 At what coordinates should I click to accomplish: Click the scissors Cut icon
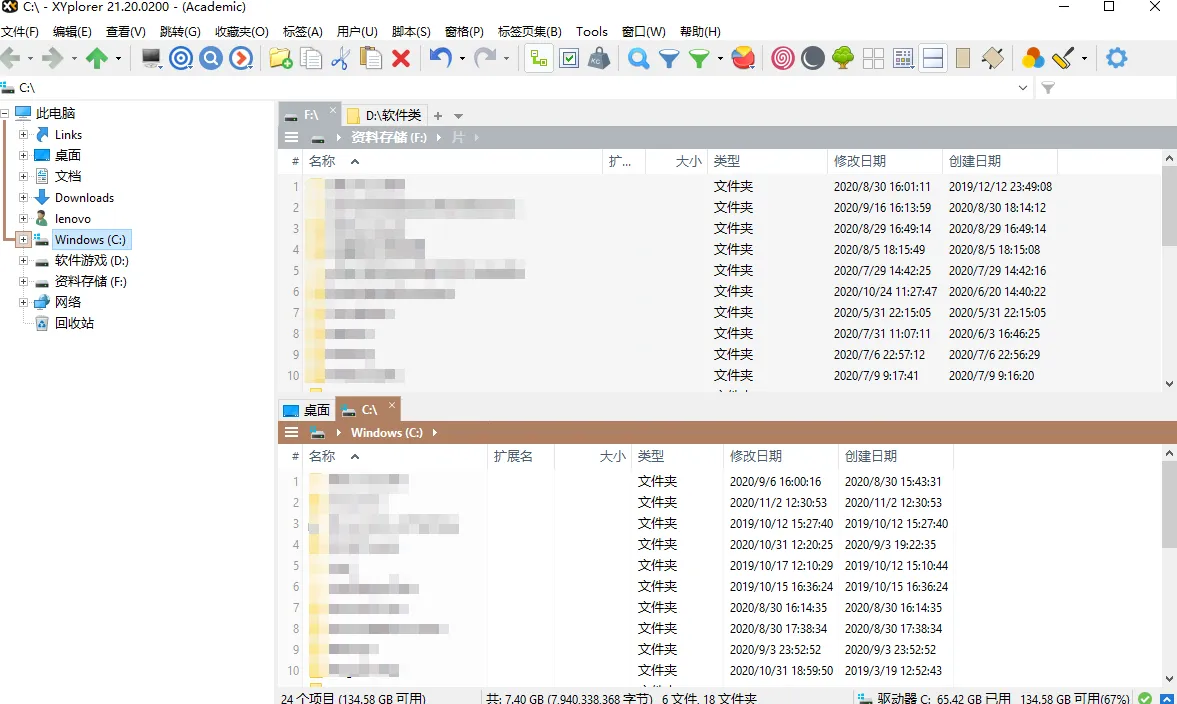tap(340, 59)
